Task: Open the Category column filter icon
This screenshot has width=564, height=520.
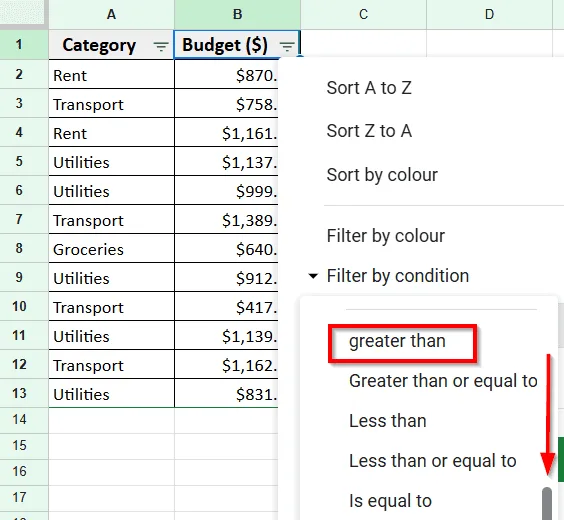Action: click(x=161, y=46)
